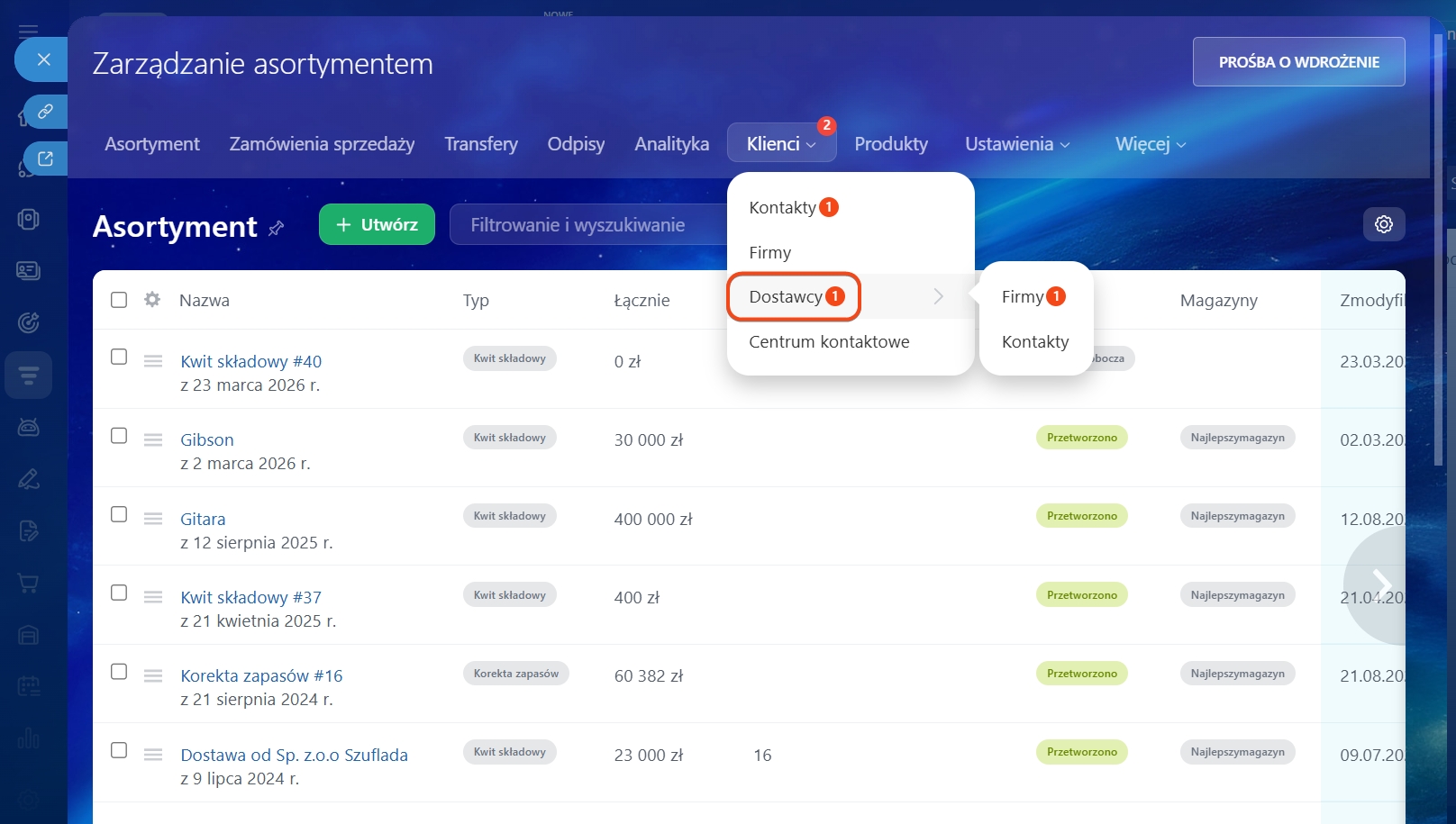
Task: Click the Typ column header
Action: tap(476, 300)
